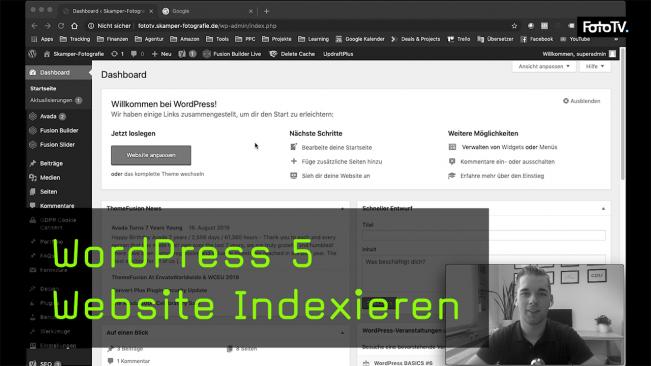Click the WordPress logo in admin bar
The width and height of the screenshot is (651, 366).
32,54
